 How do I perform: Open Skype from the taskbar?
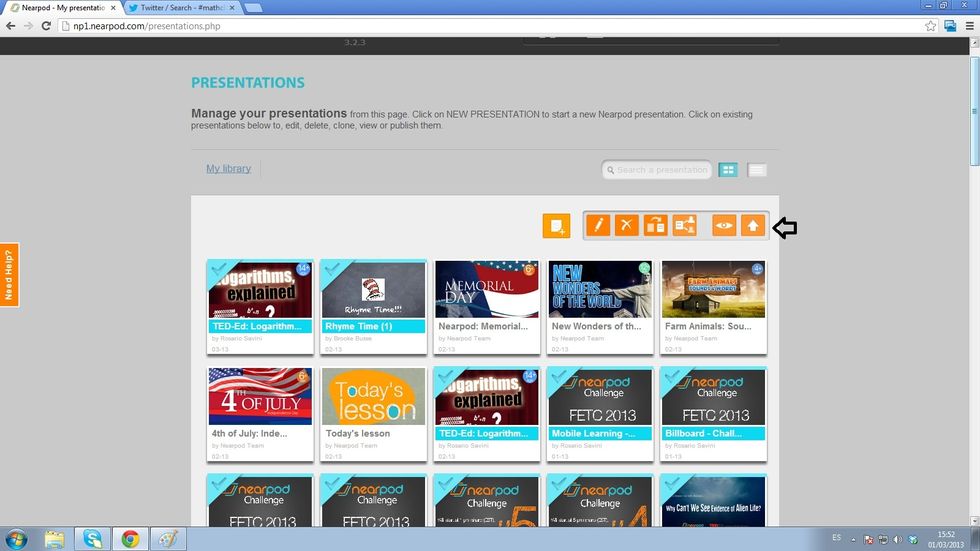(x=92, y=539)
